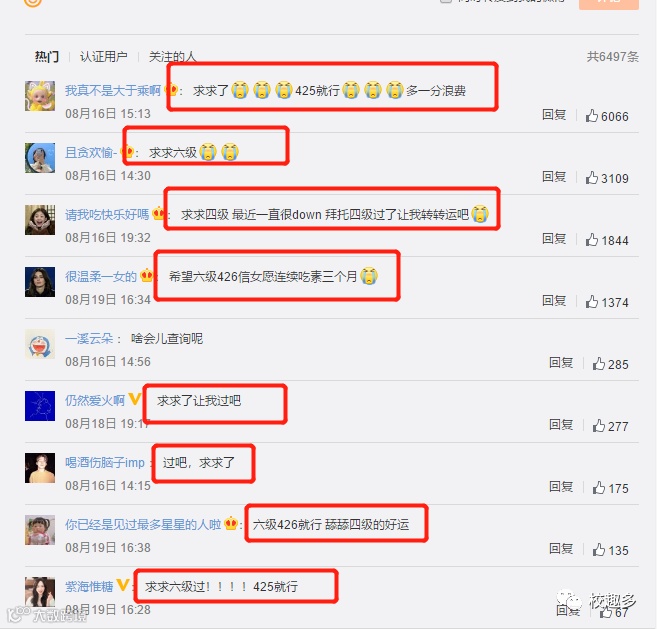Tap the like icon next to 135
The image size is (657, 629).
pyautogui.click(x=598, y=550)
